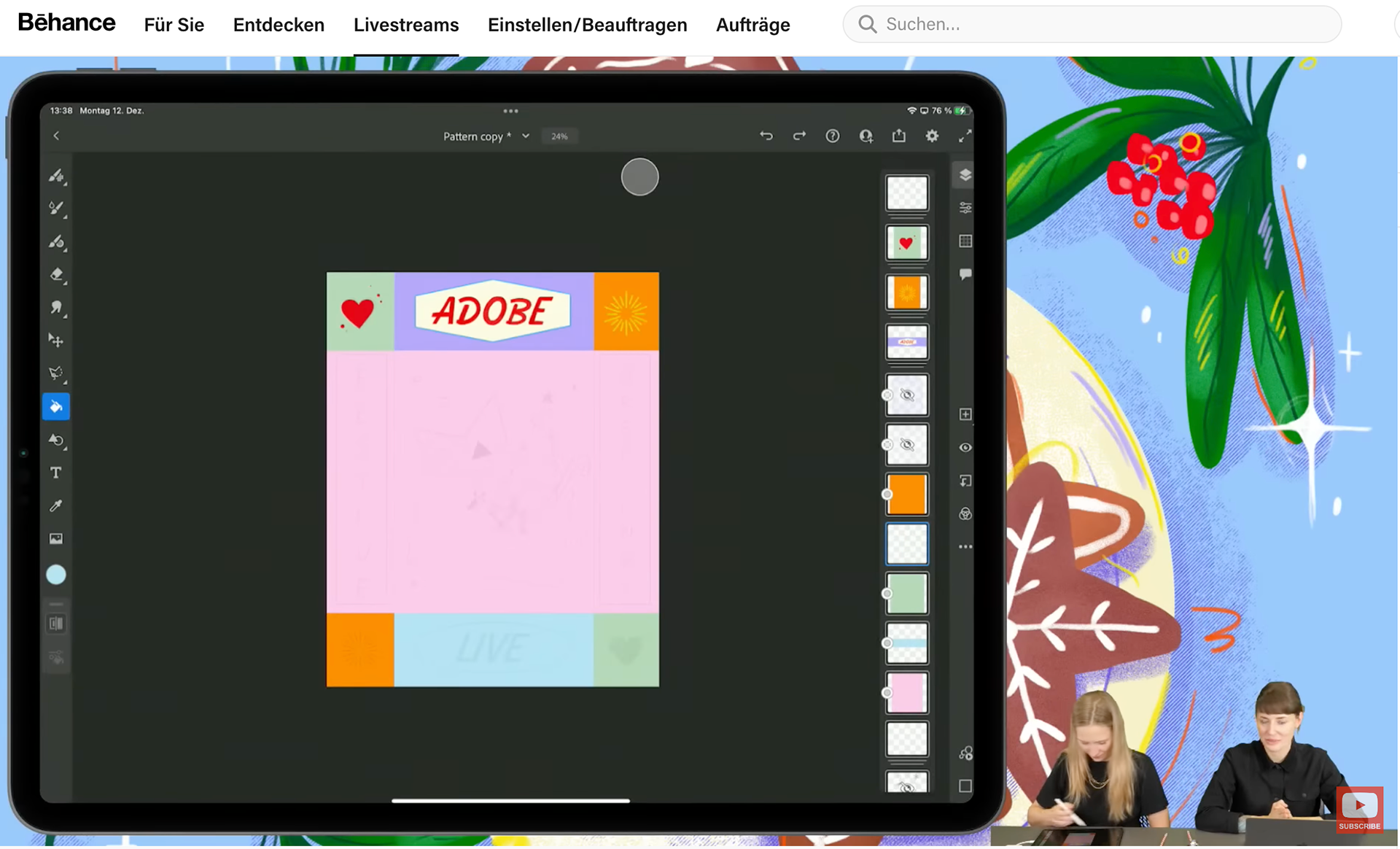Select the Type tool
This screenshot has width=1400, height=849.
tap(56, 473)
